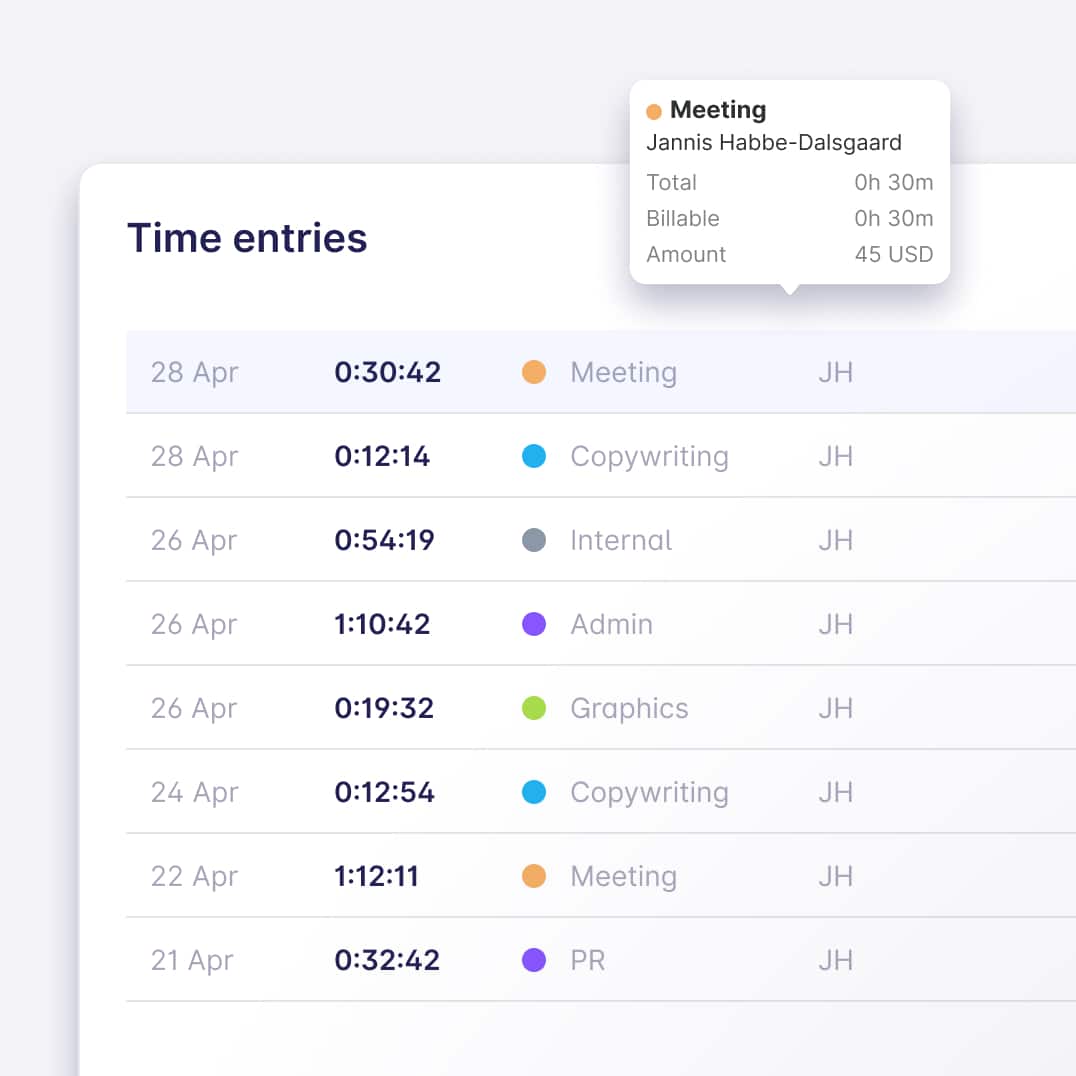Select the 0:30:42 duration on 28 Apr
The height and width of the screenshot is (1076, 1076).
(x=387, y=372)
